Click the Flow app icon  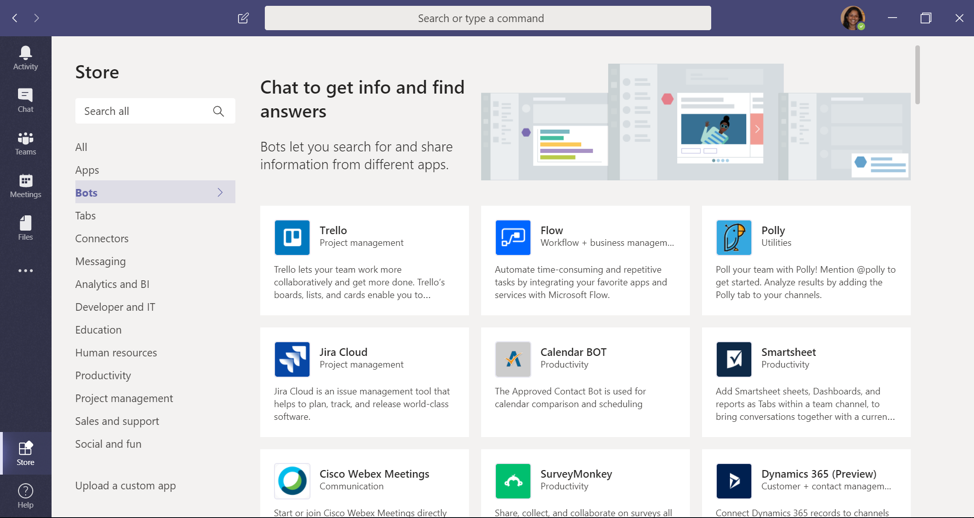(513, 237)
